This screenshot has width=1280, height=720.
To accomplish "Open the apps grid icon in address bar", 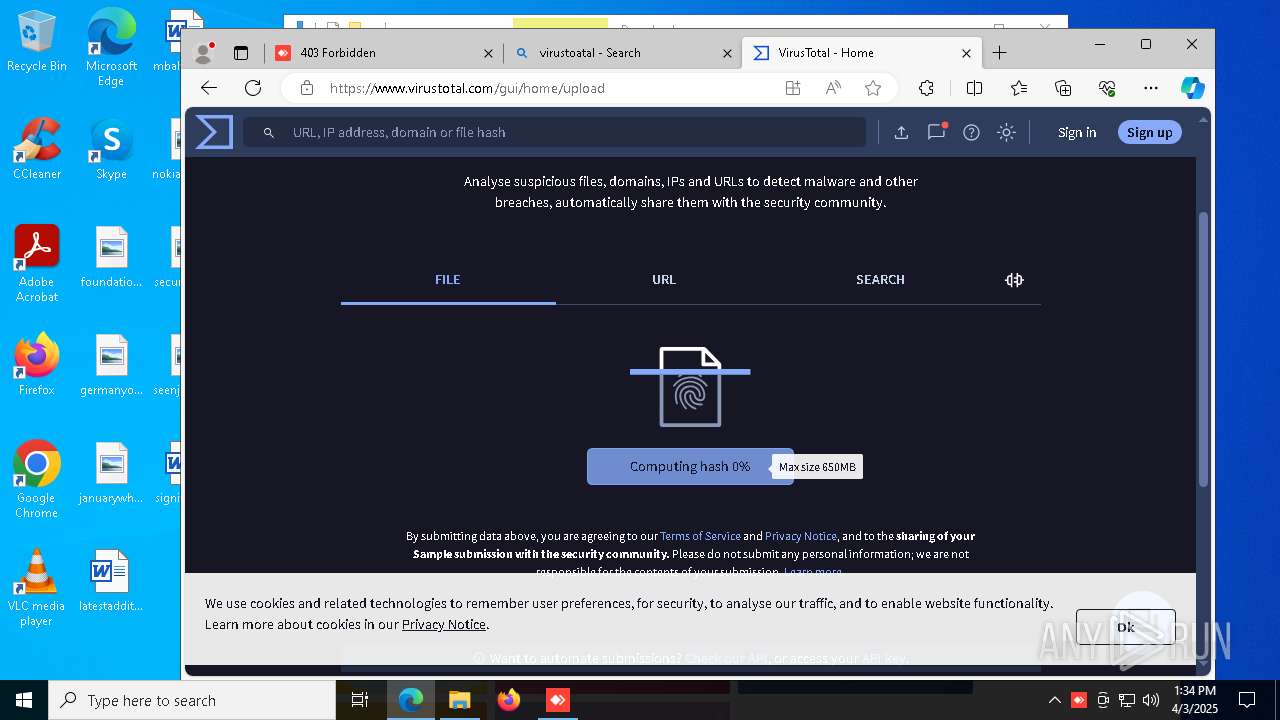I will pos(793,88).
